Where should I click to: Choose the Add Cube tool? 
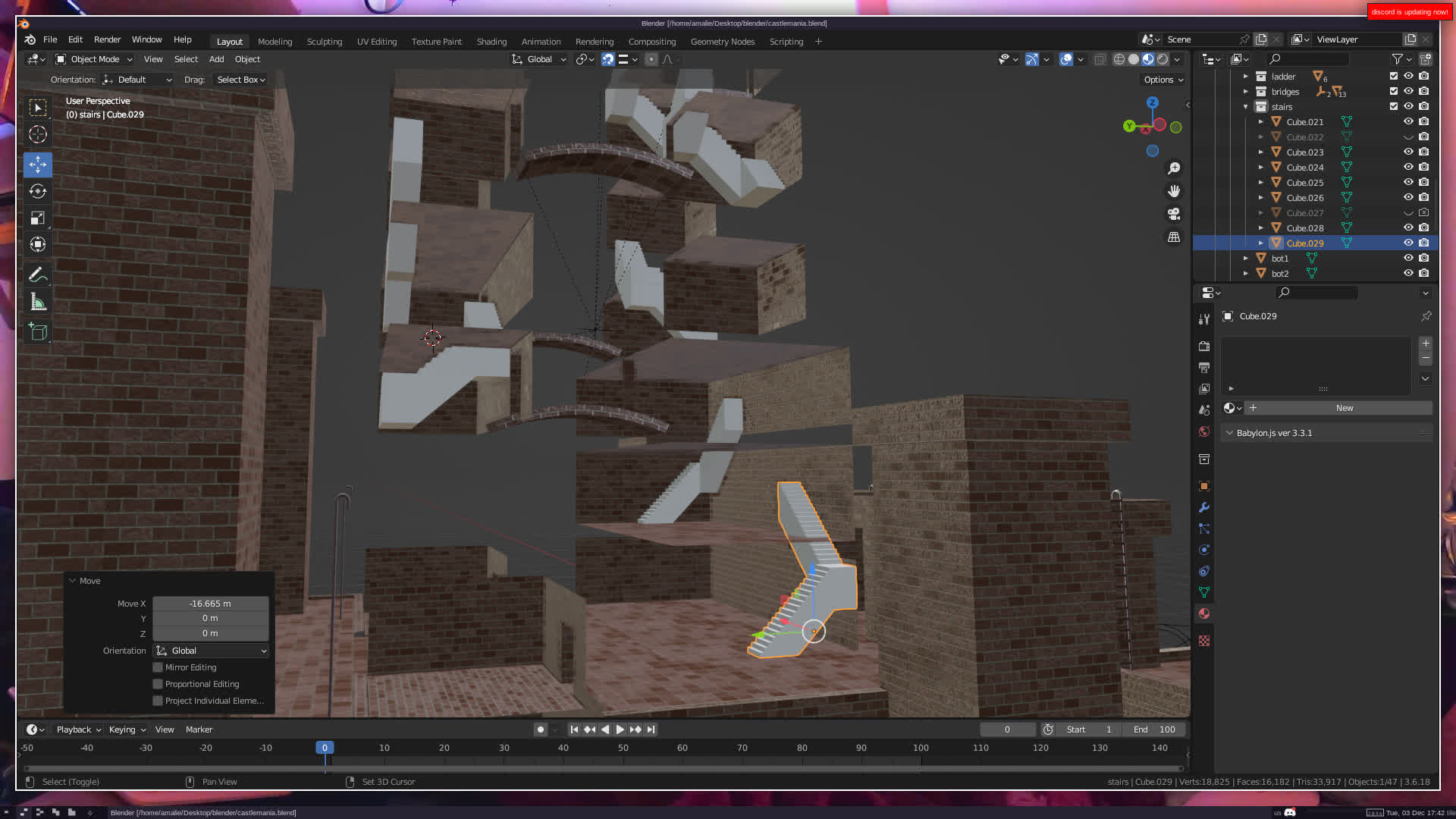tap(37, 331)
